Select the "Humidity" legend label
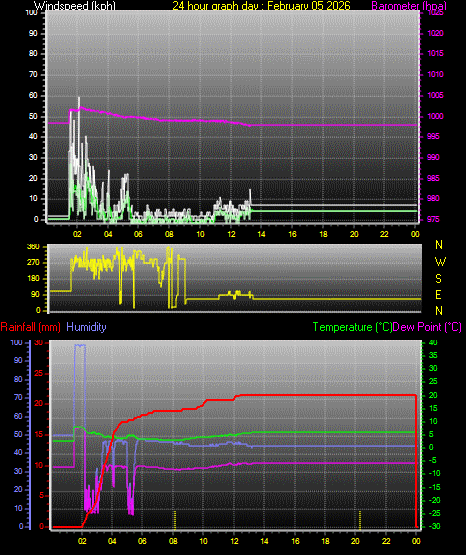This screenshot has height=555, width=466. click(x=86, y=327)
